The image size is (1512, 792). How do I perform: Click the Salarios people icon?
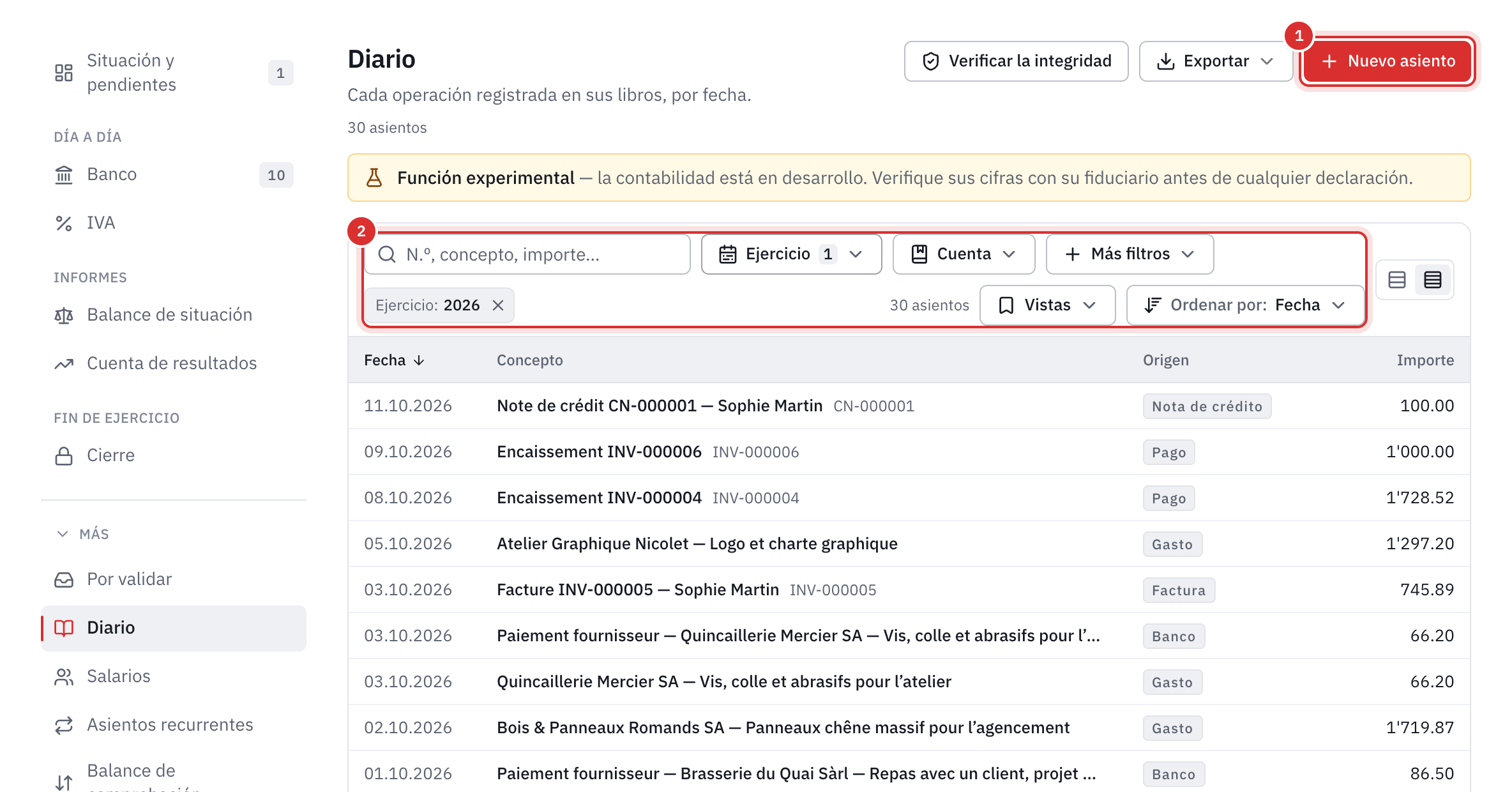tap(64, 676)
